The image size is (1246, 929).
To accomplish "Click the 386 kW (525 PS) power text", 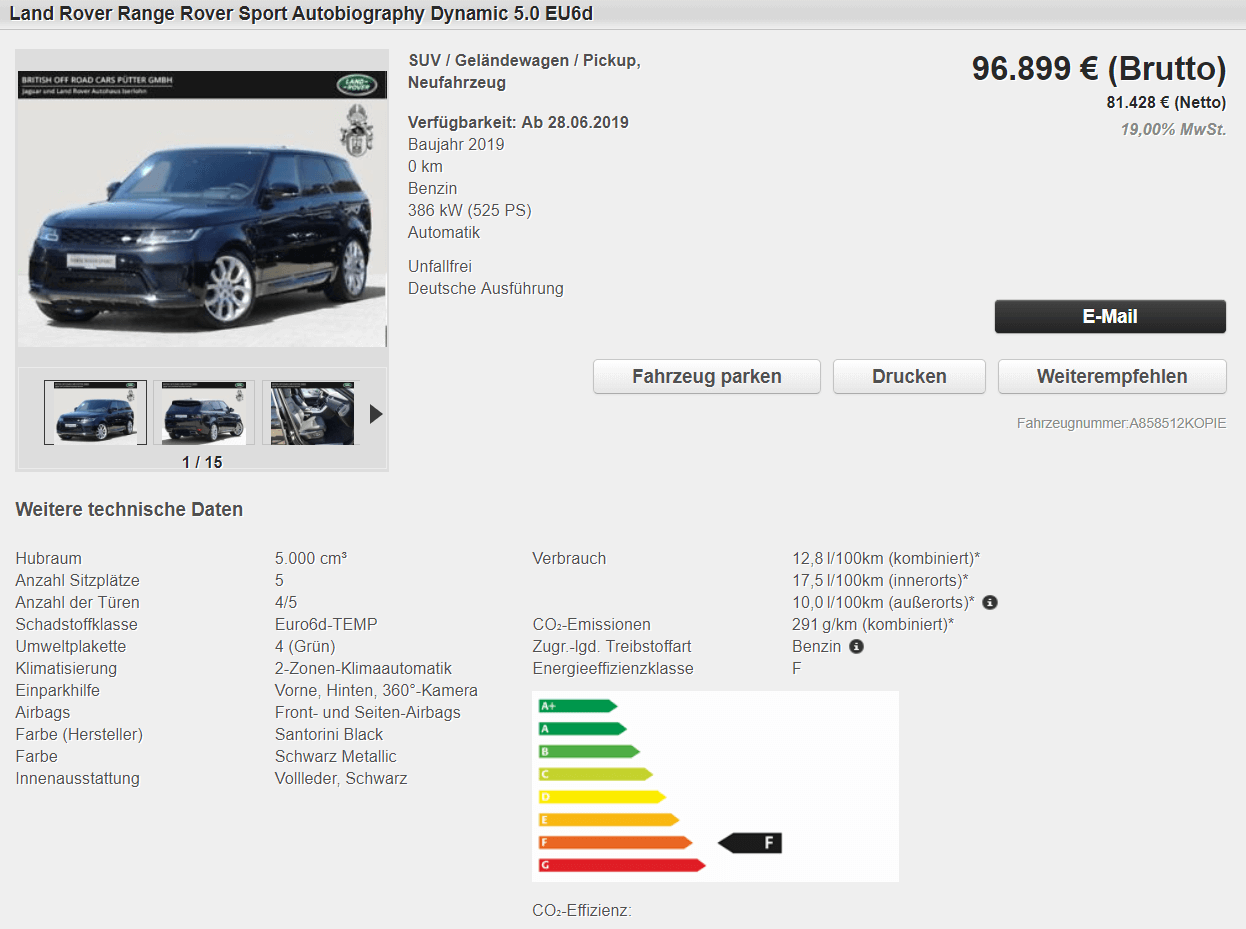I will 470,211.
